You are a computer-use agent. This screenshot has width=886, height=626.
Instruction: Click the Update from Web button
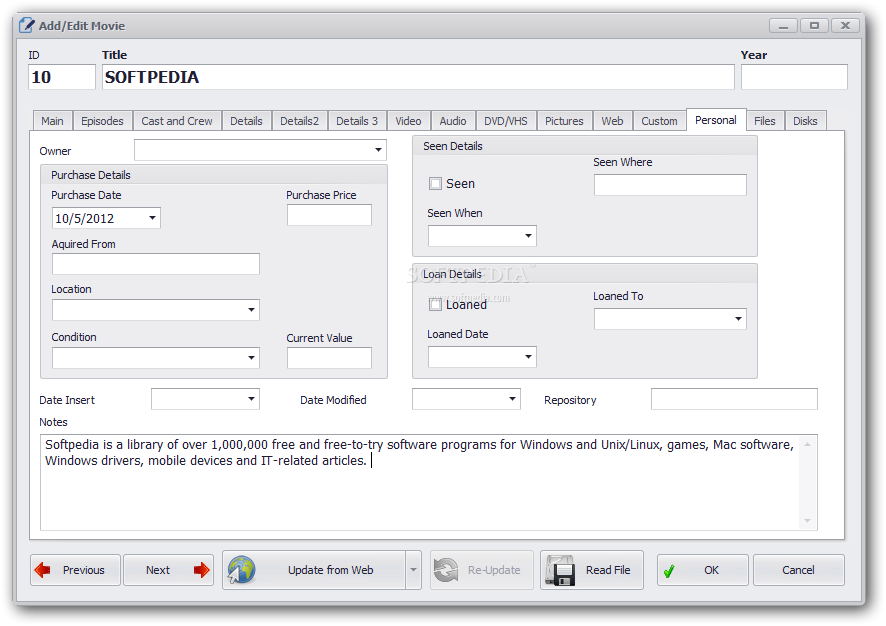(314, 570)
